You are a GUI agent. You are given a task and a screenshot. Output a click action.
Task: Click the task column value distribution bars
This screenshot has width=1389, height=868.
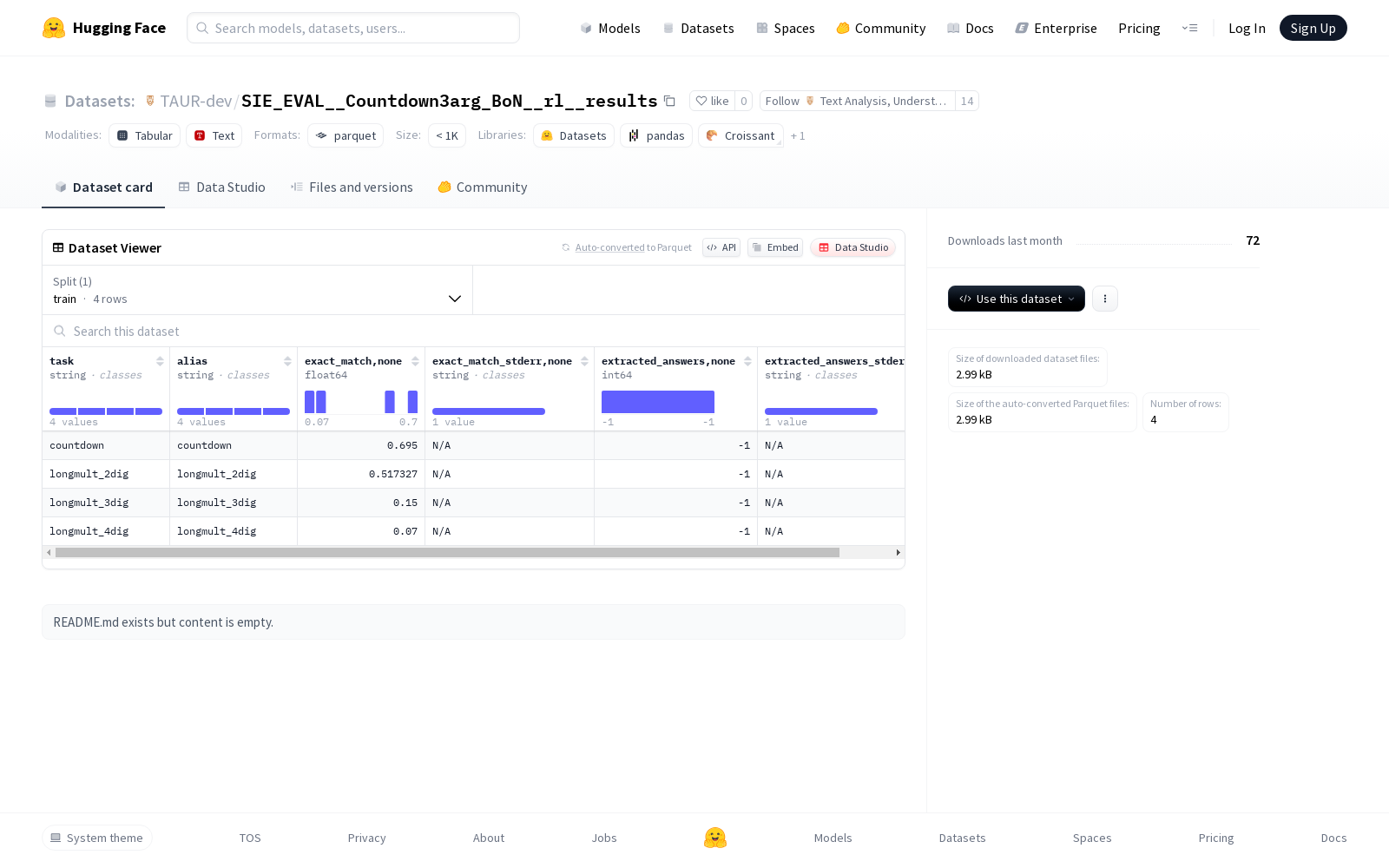coord(106,411)
